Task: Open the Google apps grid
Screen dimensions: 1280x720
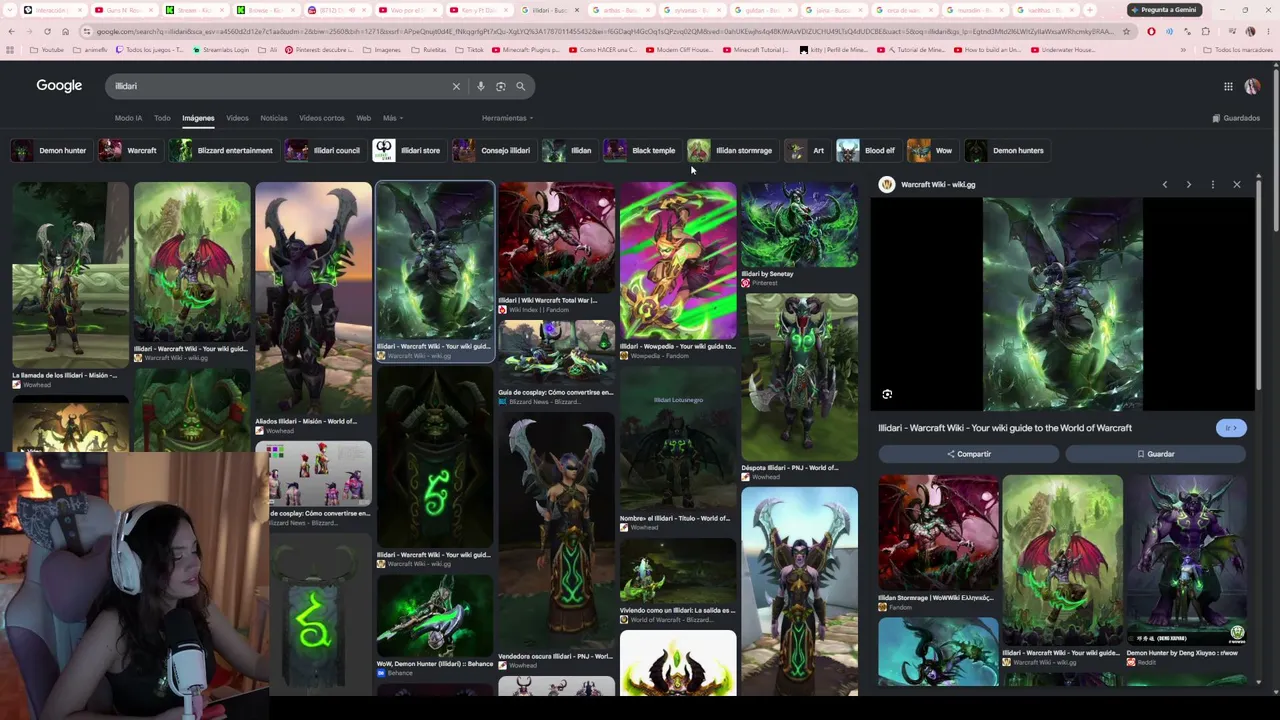Action: point(1228,86)
